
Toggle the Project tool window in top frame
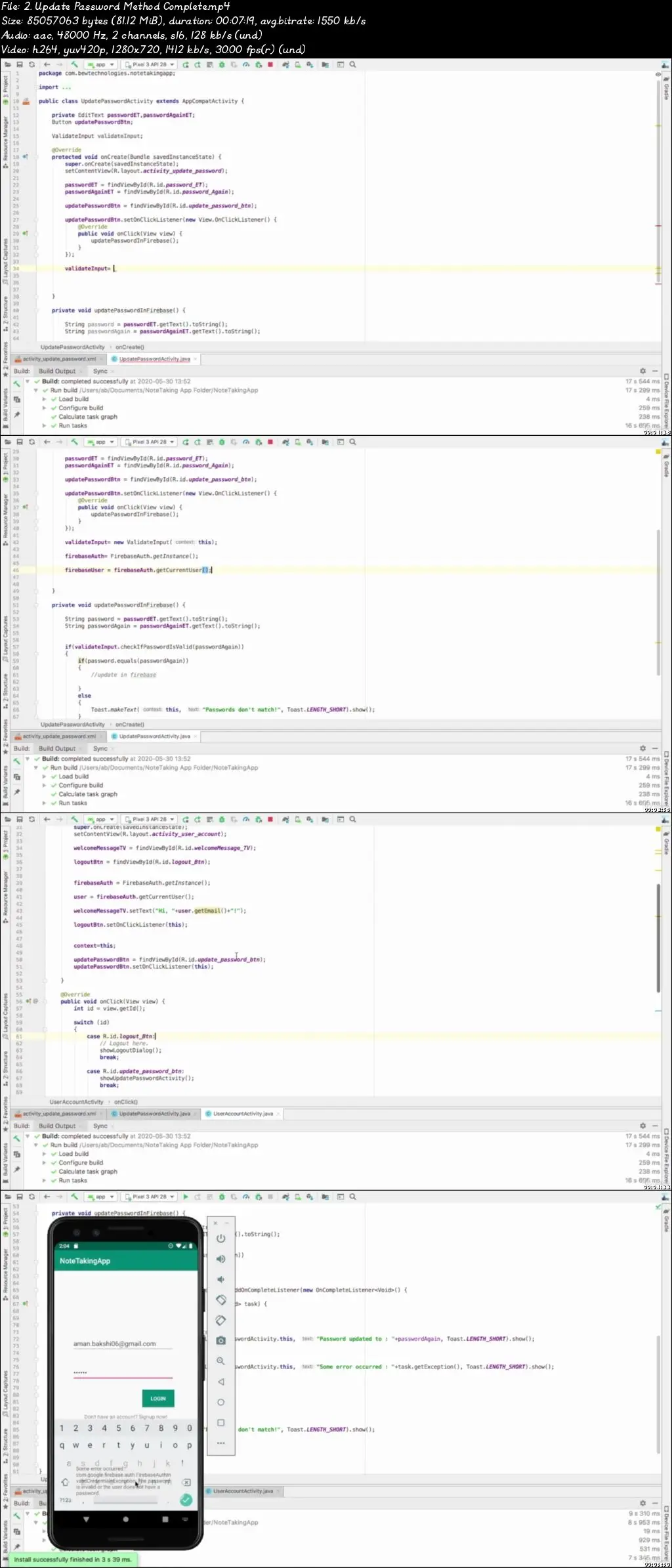click(5, 90)
